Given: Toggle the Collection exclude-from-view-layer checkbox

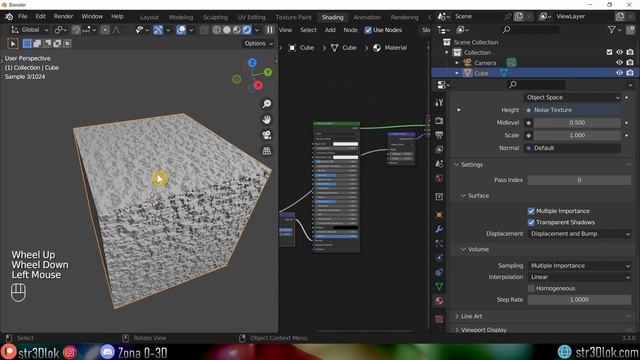Looking at the screenshot, I should click(609, 52).
